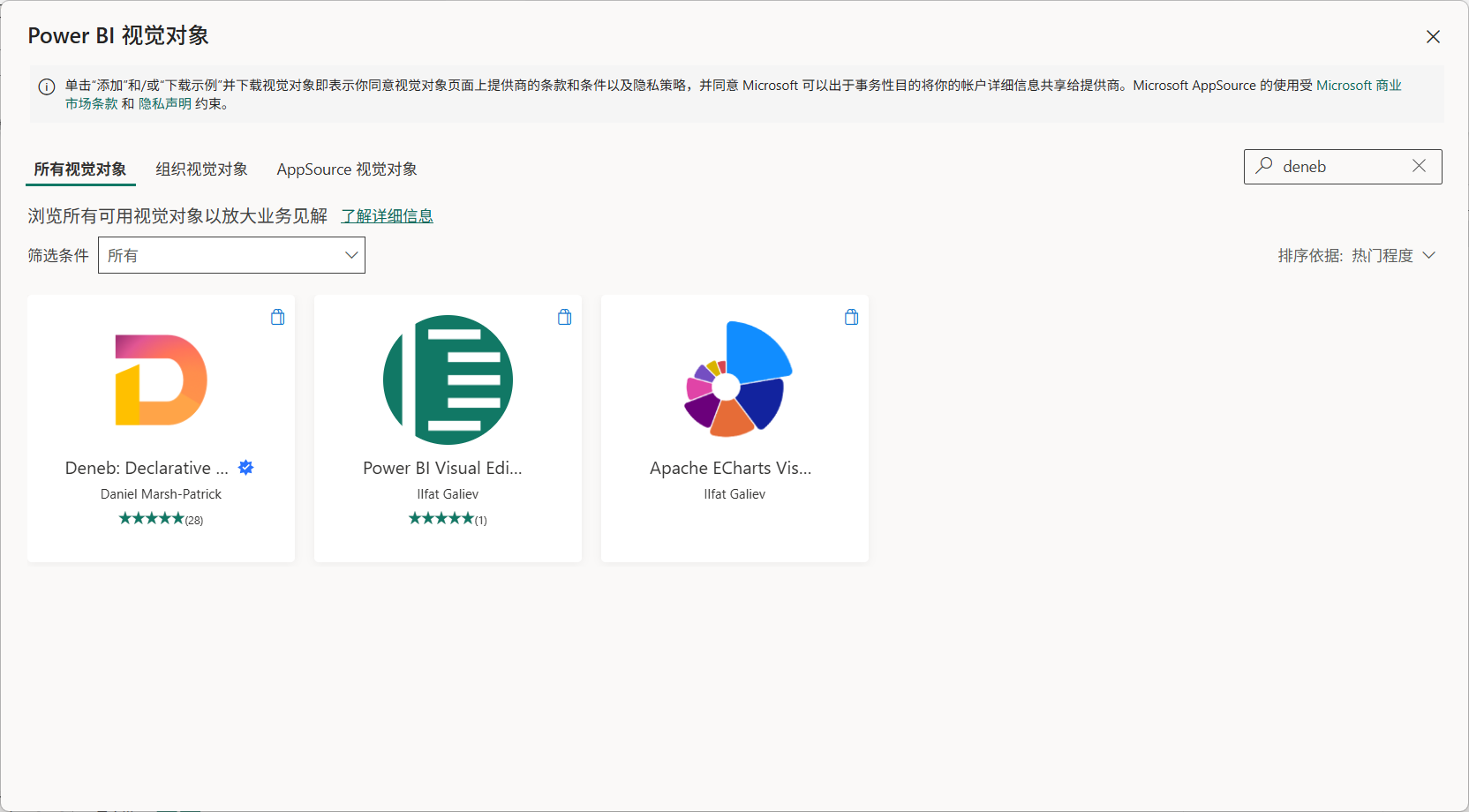1469x812 pixels.
Task: Switch to 组织视觉对象 tab
Action: (201, 169)
